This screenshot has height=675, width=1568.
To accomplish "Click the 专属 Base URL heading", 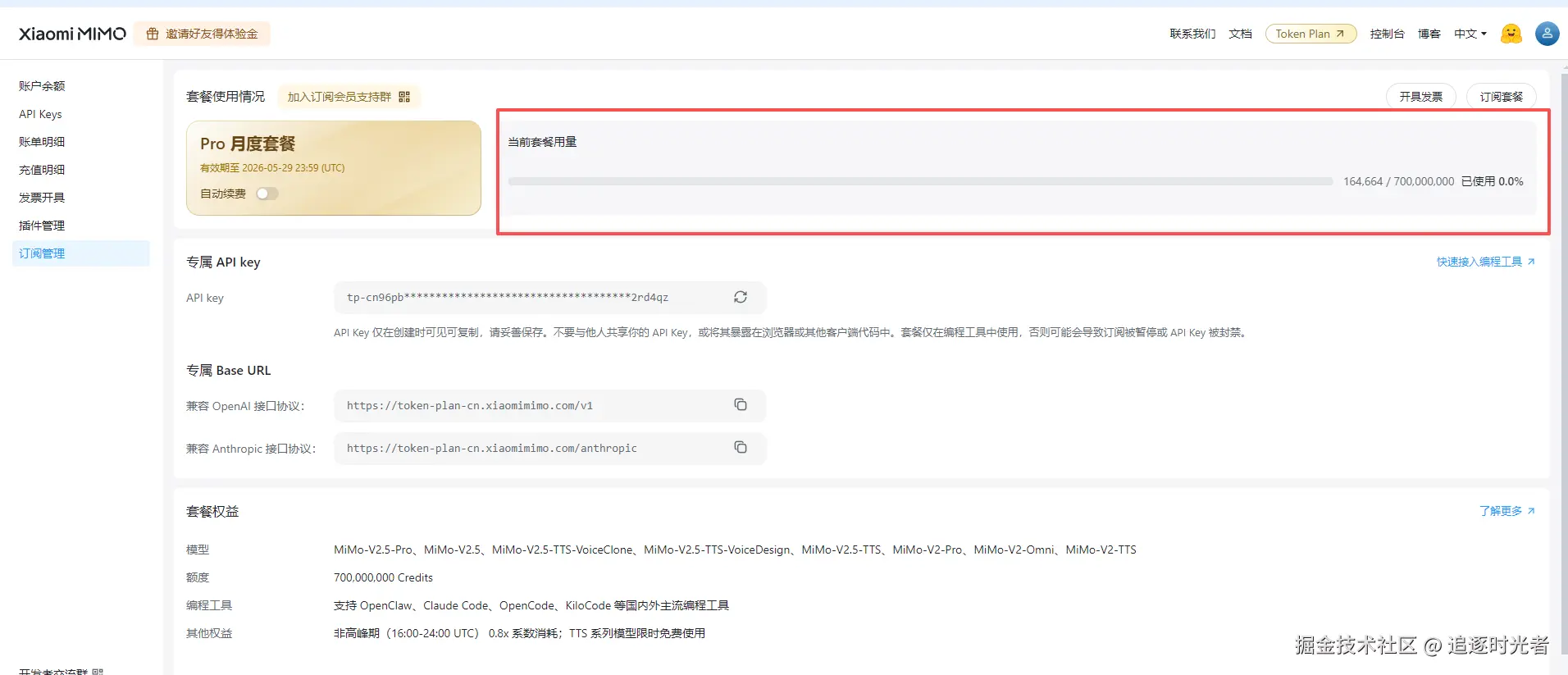I will 228,371.
